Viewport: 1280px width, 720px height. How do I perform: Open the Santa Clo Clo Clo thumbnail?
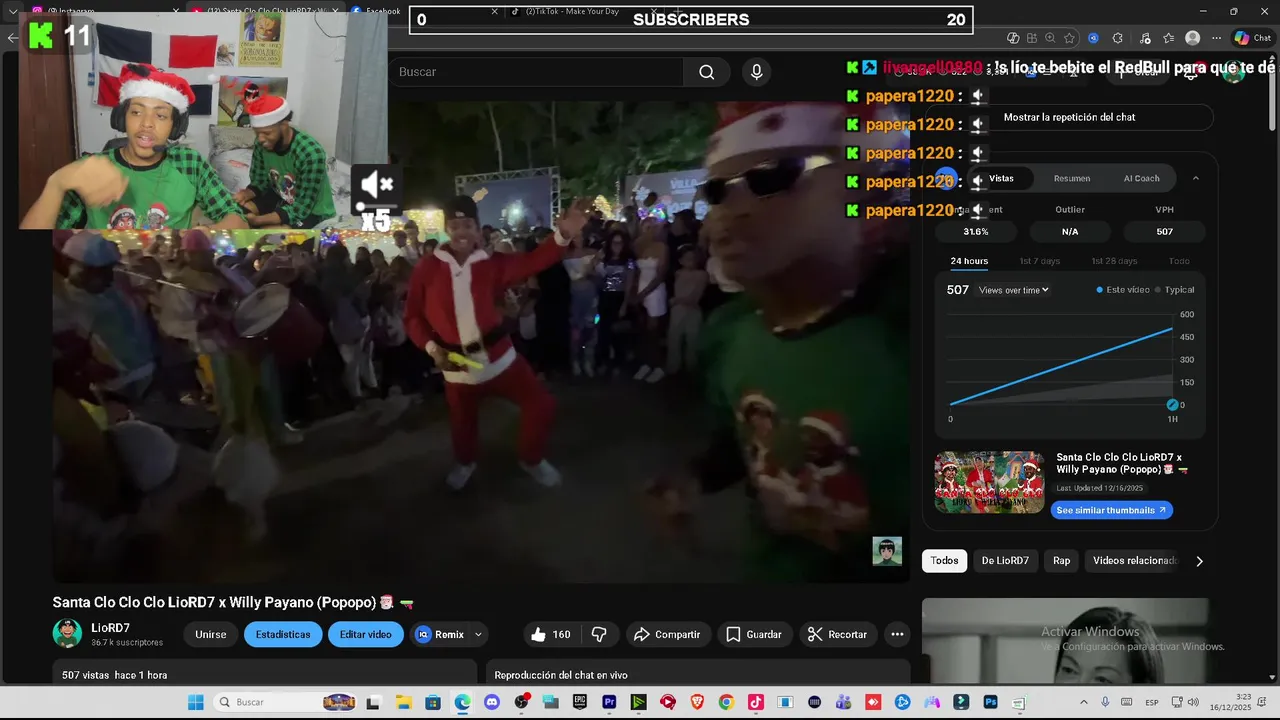989,482
